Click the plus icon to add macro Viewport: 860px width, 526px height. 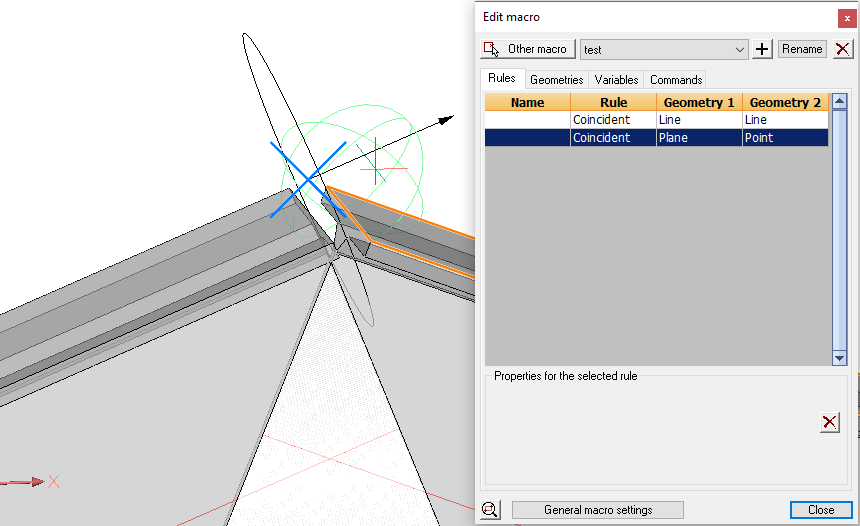[762, 49]
